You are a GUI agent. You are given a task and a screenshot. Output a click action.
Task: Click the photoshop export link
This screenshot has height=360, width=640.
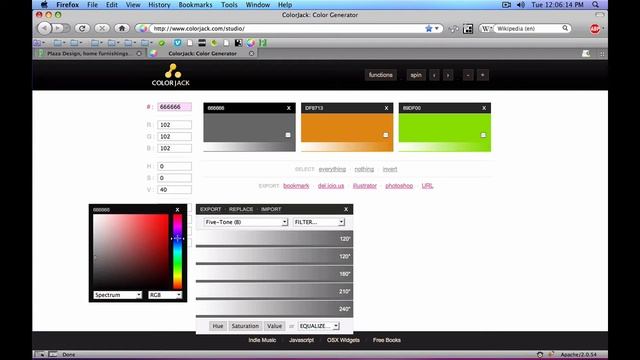[x=399, y=186]
